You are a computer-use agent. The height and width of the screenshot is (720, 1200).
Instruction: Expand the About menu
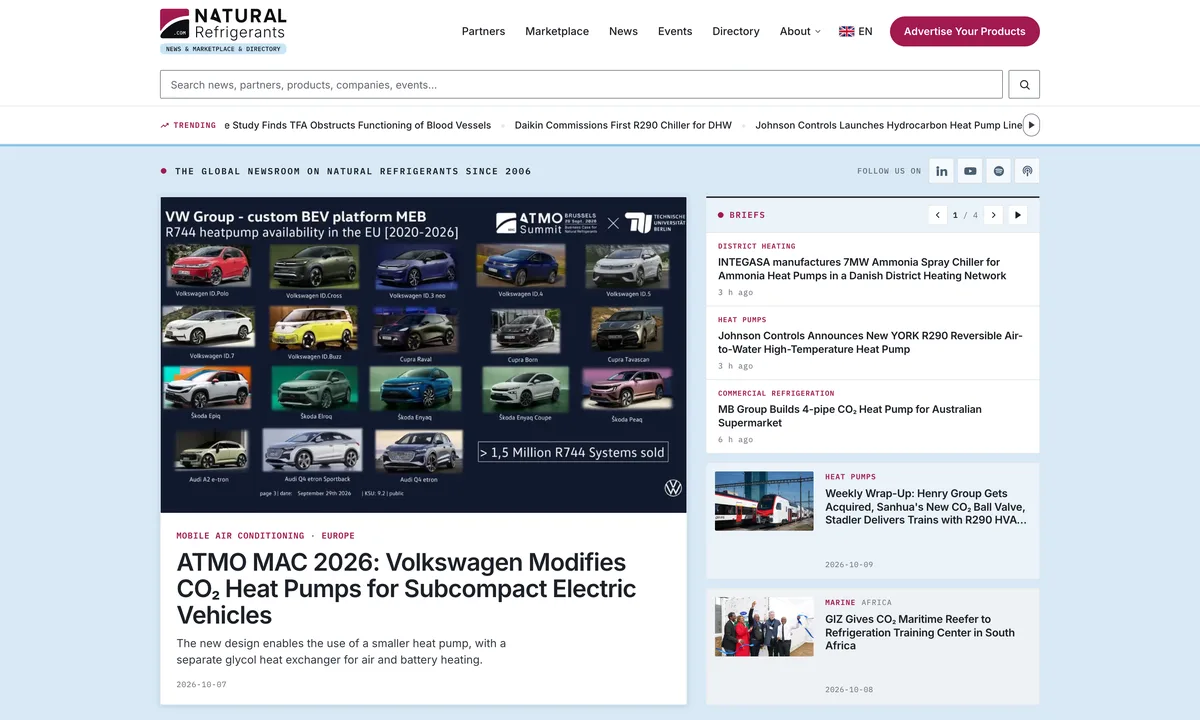click(x=800, y=31)
